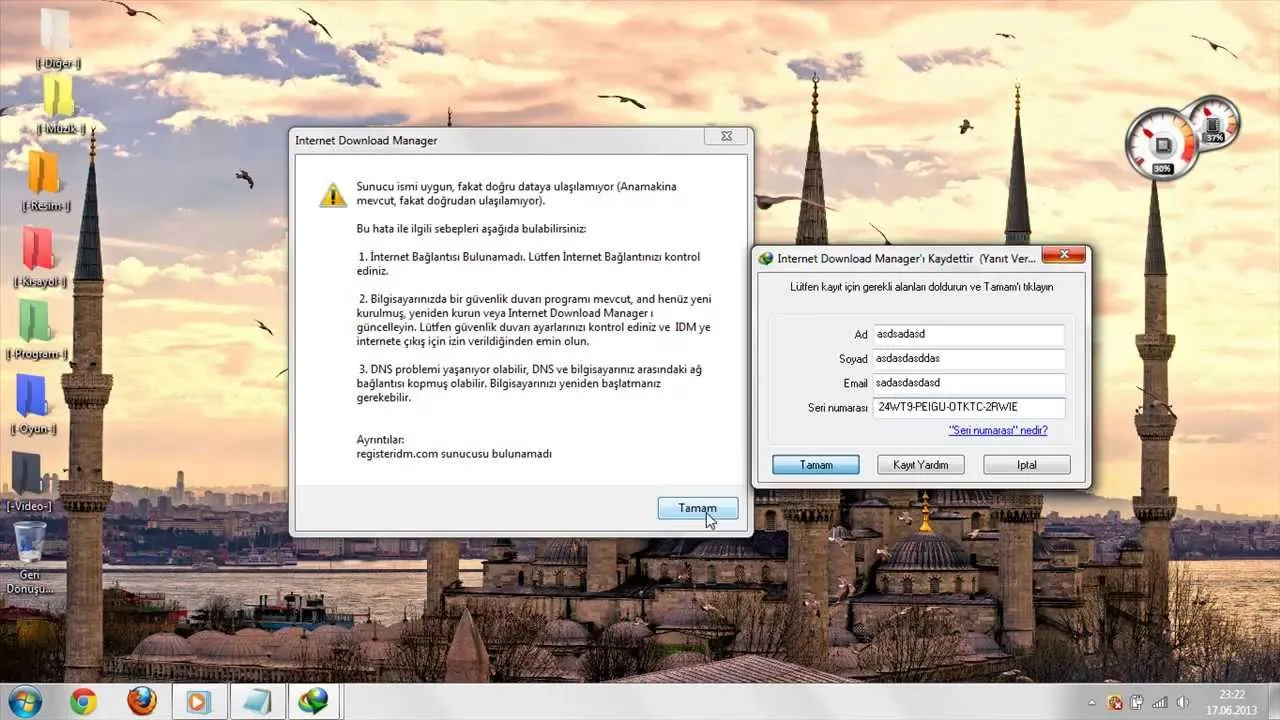Show hidden system tray icons
1280x720 pixels.
(x=1094, y=702)
